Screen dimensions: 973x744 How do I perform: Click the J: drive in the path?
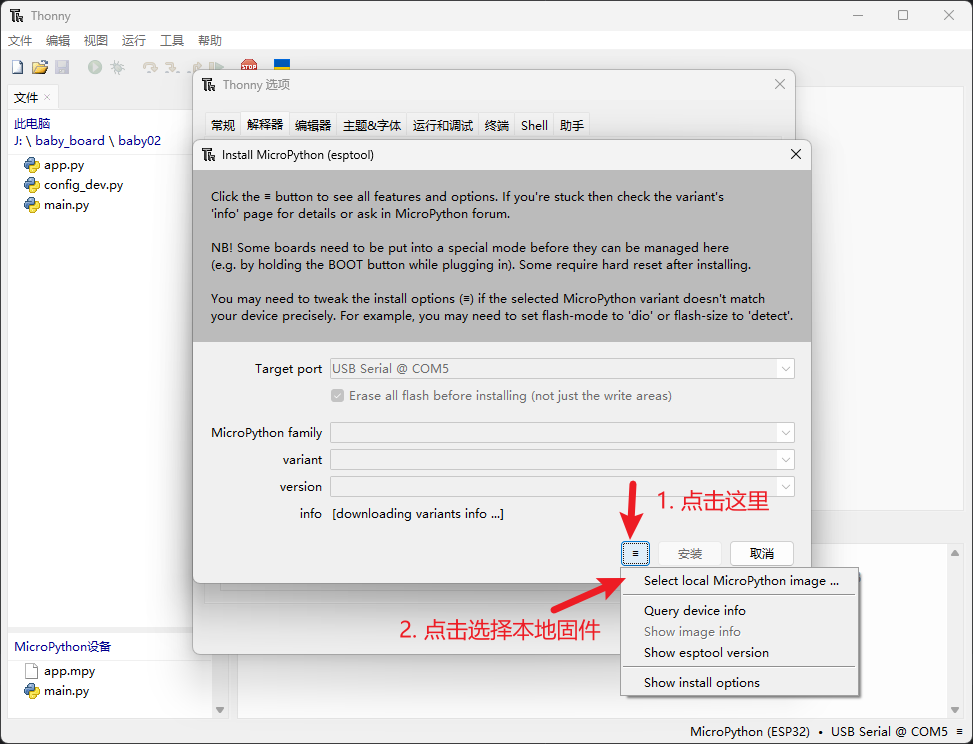tap(18, 141)
